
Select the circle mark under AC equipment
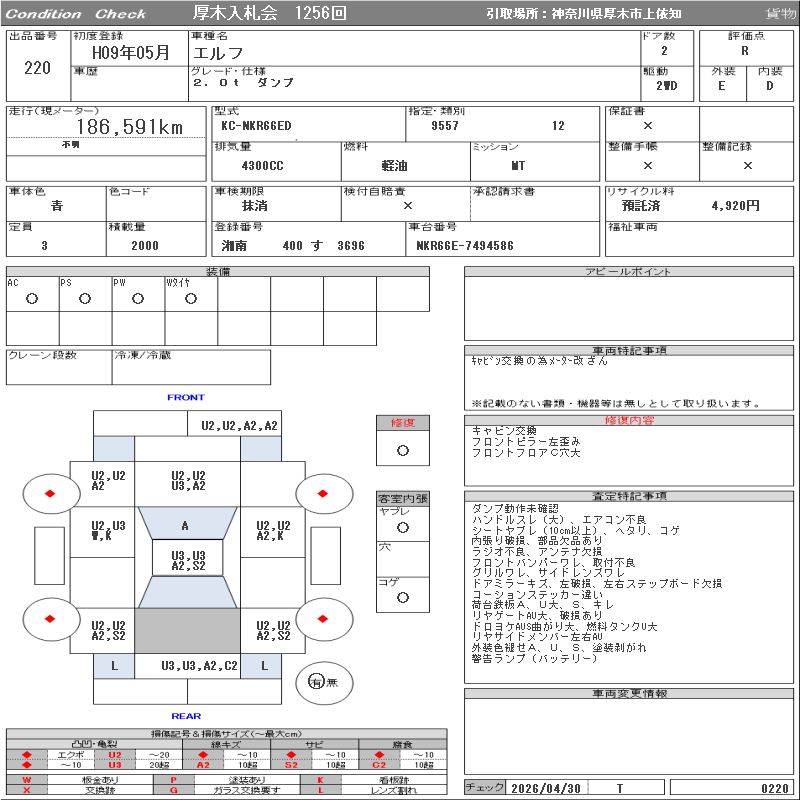pyautogui.click(x=32, y=299)
